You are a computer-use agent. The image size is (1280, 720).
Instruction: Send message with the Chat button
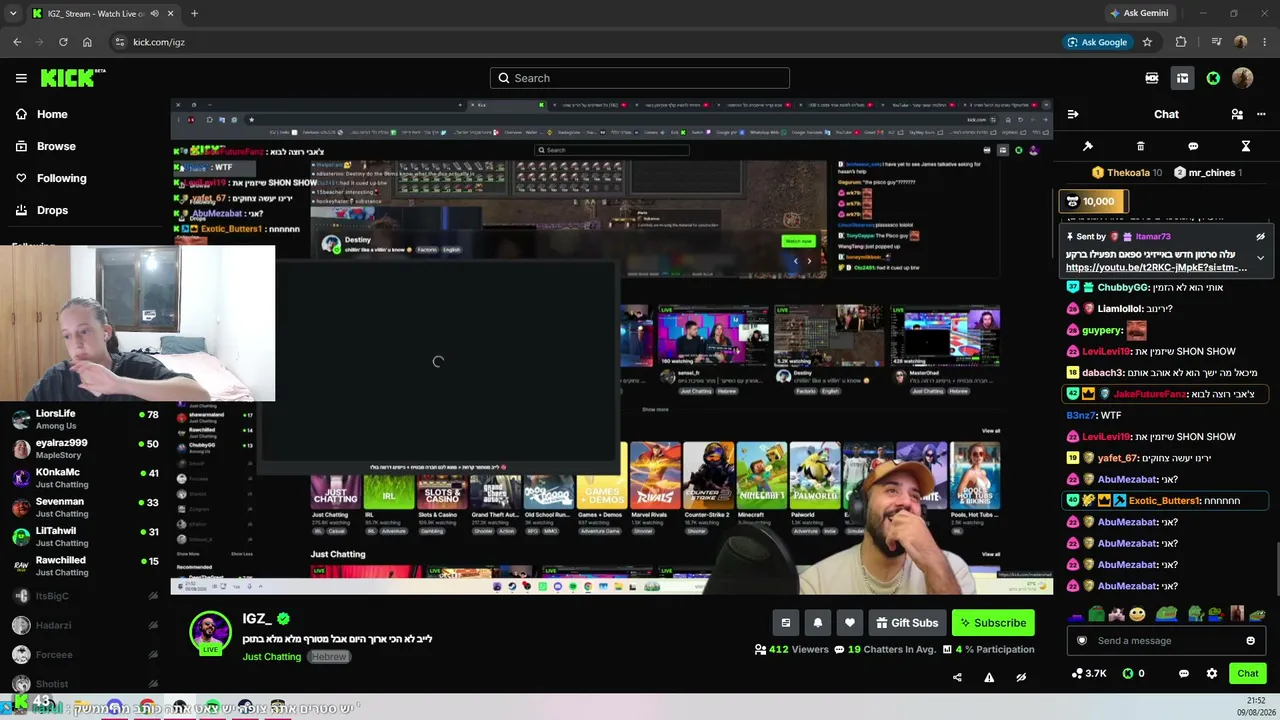click(x=1248, y=673)
